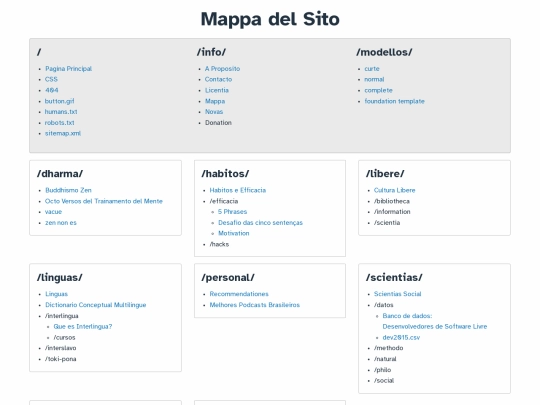Open the foundation template link
The height and width of the screenshot is (405, 540).
click(395, 101)
